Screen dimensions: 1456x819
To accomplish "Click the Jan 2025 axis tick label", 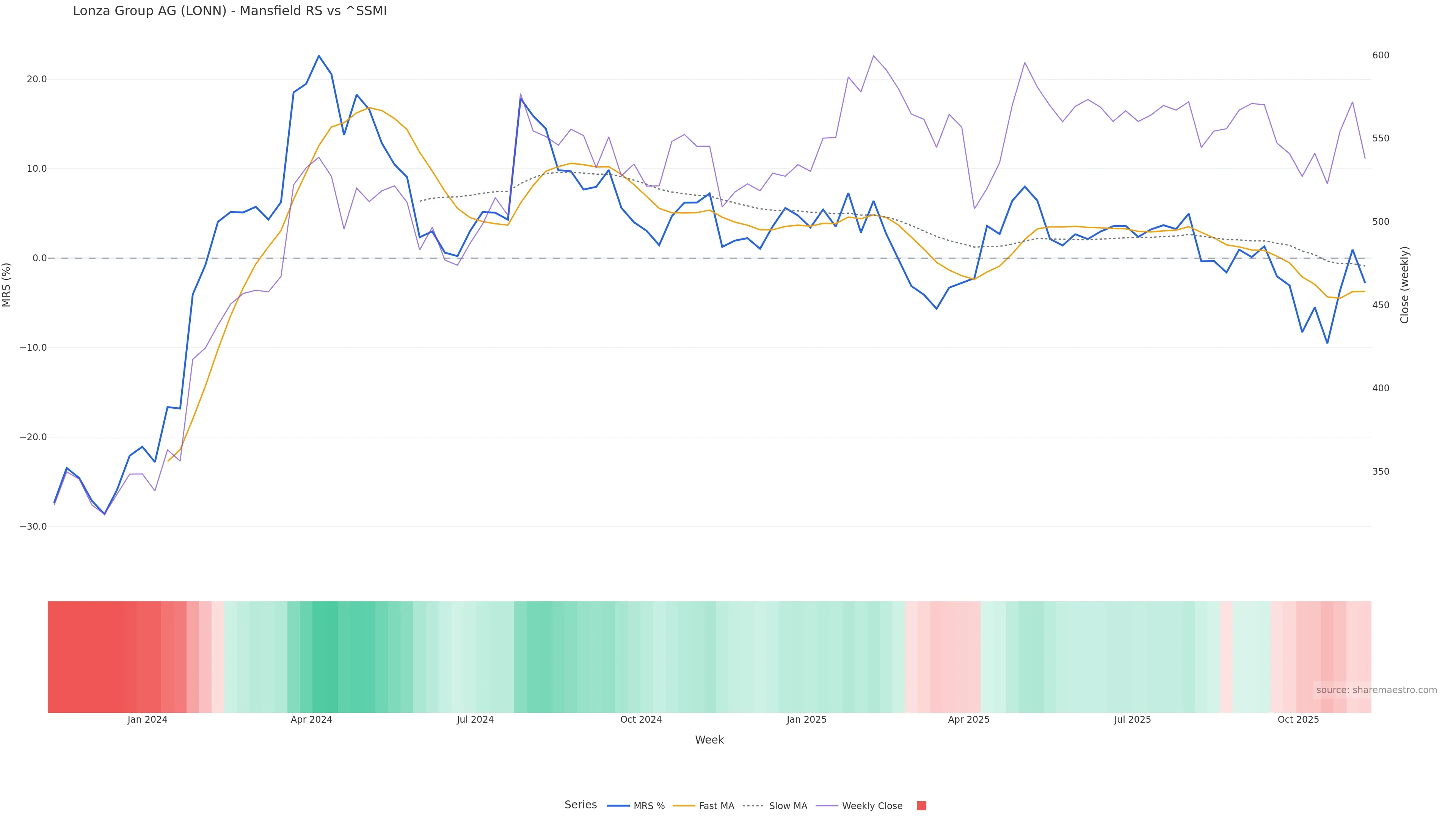I will (x=806, y=720).
